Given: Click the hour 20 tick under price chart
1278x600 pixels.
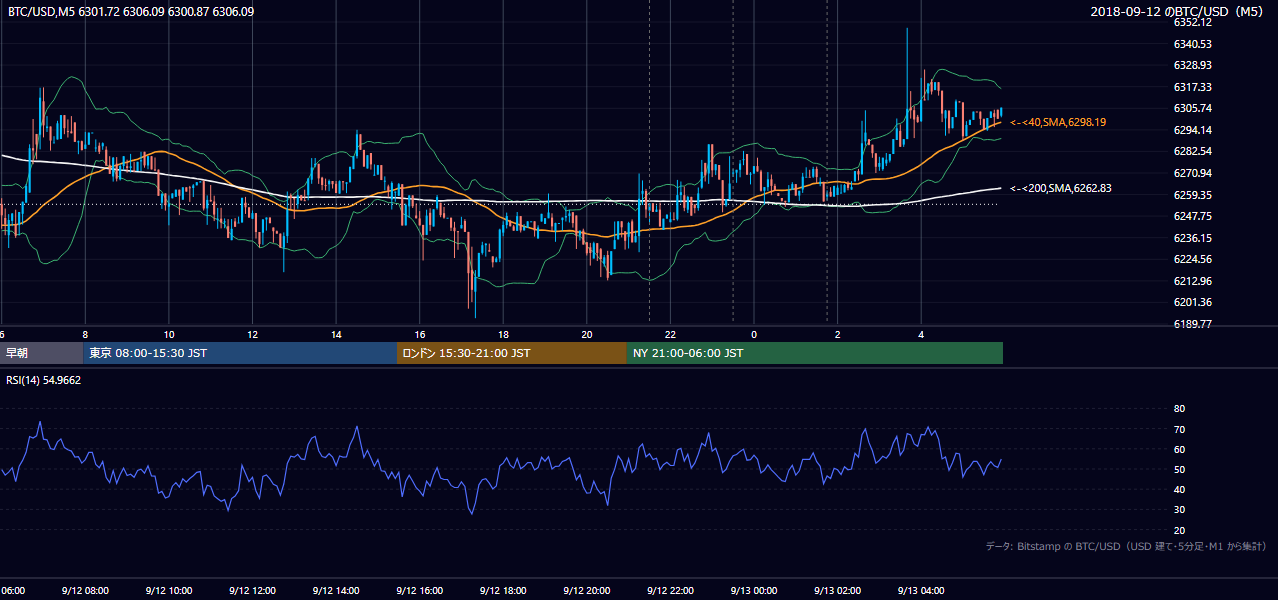Looking at the screenshot, I should point(587,335).
